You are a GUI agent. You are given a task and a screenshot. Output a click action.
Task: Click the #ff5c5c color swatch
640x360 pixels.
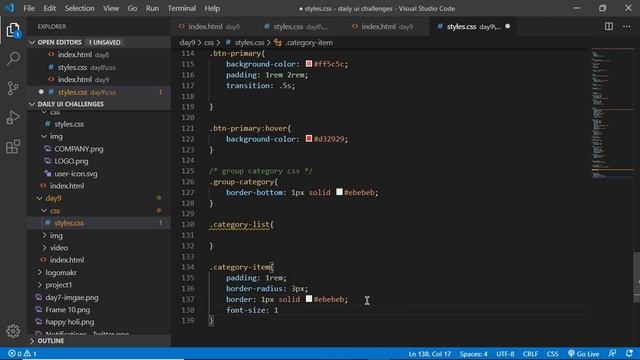point(309,64)
